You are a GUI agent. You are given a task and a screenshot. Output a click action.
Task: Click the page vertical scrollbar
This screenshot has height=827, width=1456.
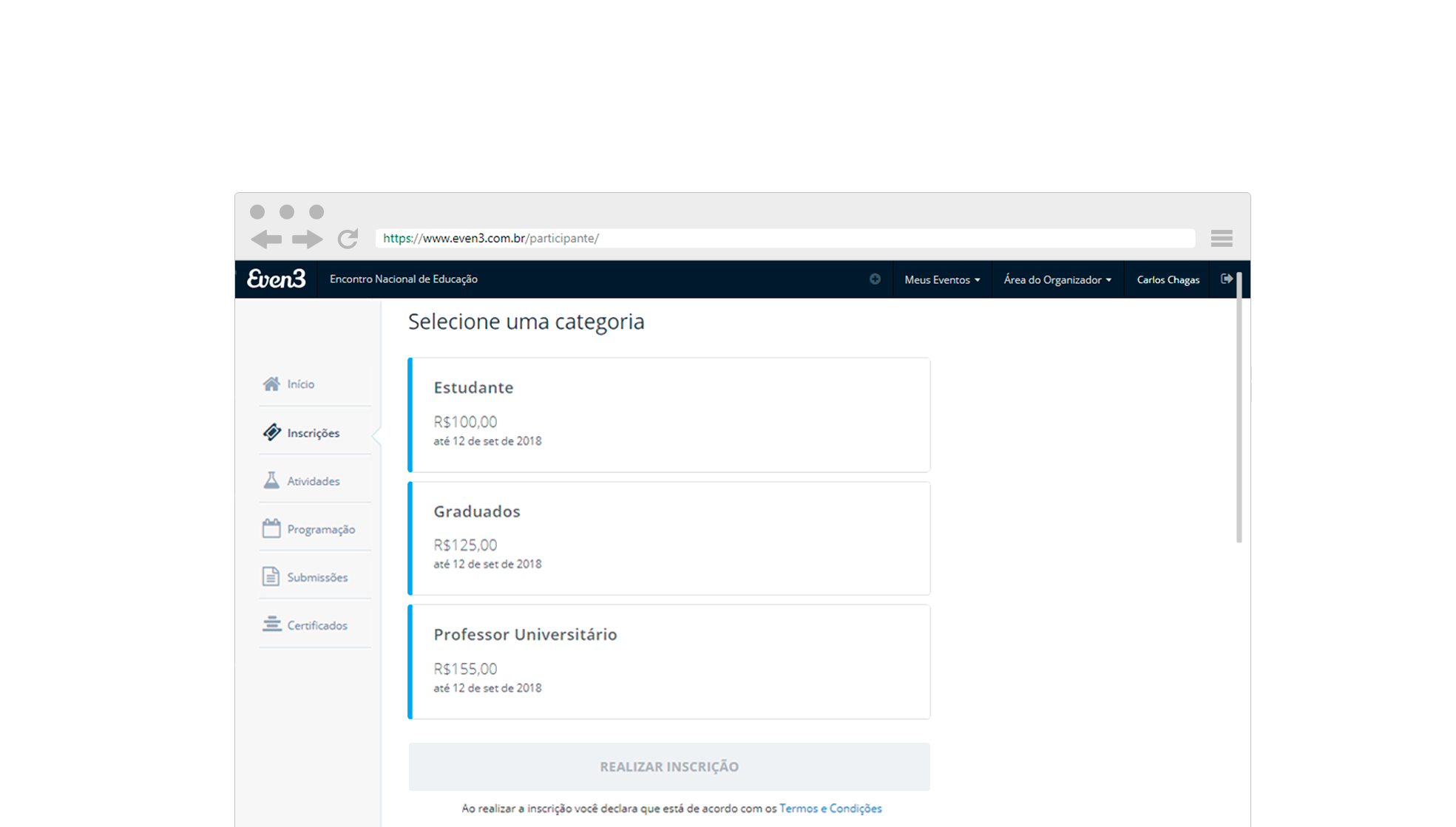click(x=1239, y=406)
